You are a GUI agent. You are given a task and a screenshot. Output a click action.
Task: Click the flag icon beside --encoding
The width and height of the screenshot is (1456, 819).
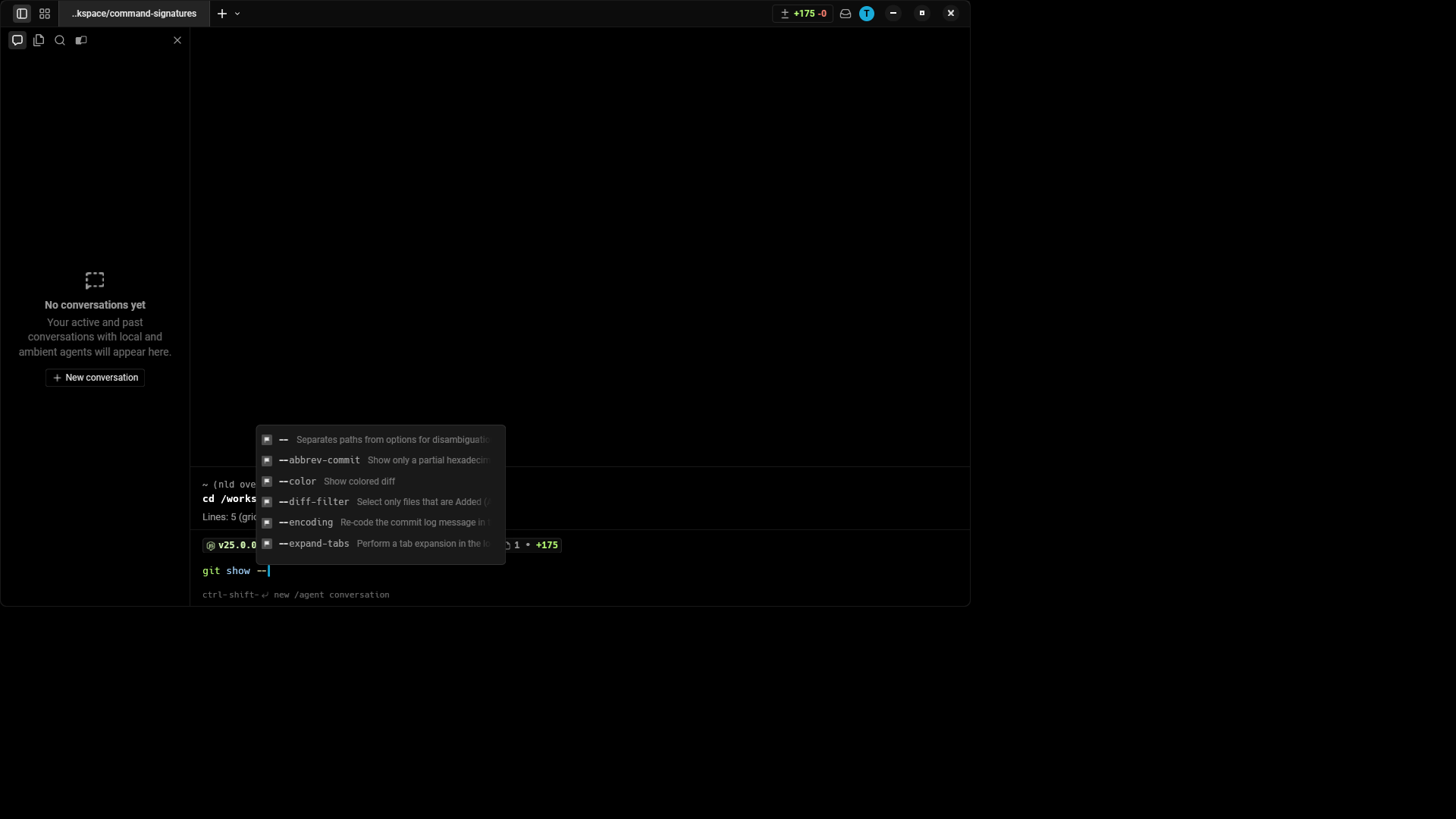coord(267,522)
